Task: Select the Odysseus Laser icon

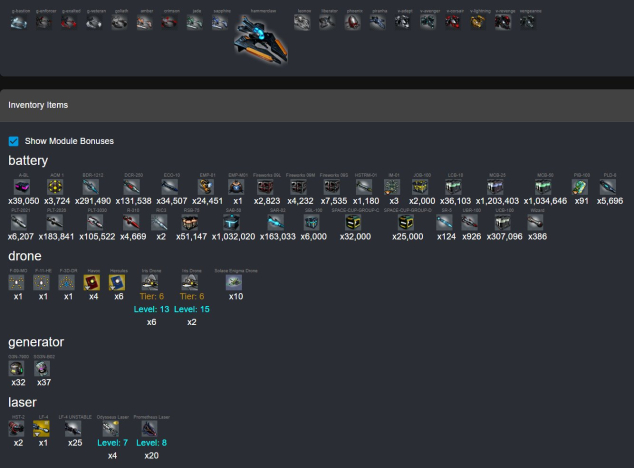Action: (x=113, y=429)
